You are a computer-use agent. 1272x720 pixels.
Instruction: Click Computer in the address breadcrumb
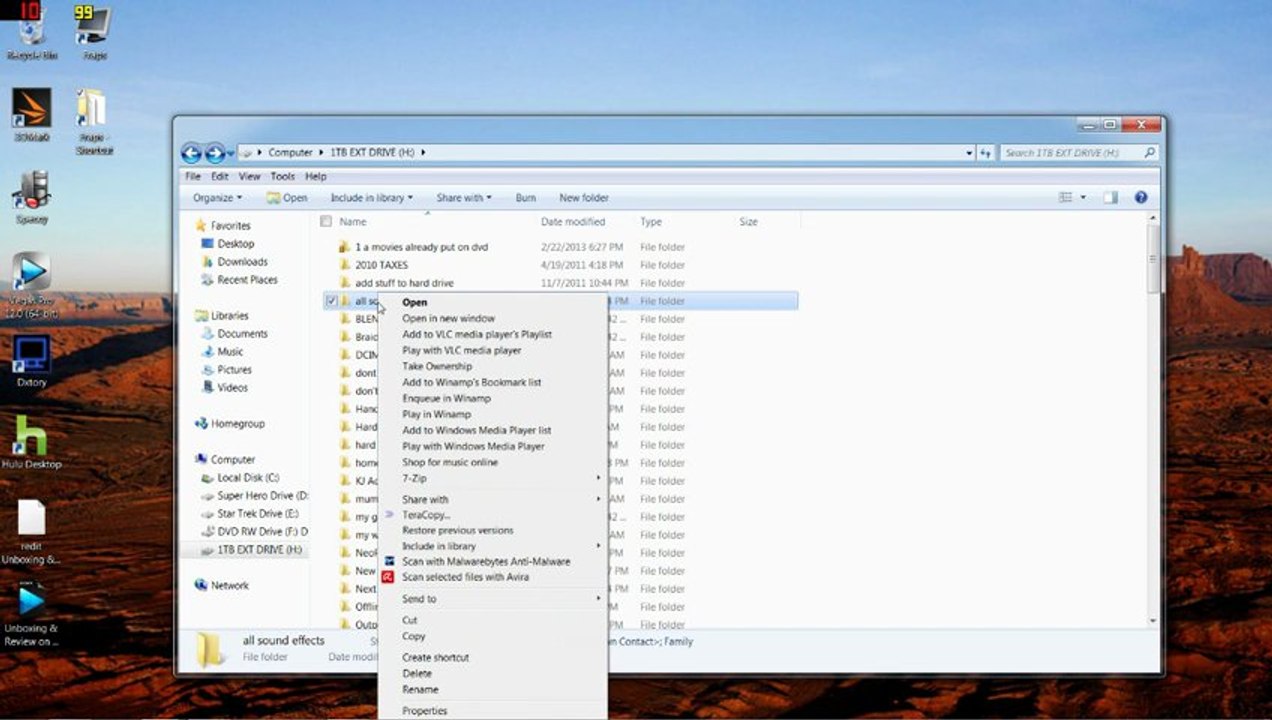click(x=290, y=153)
